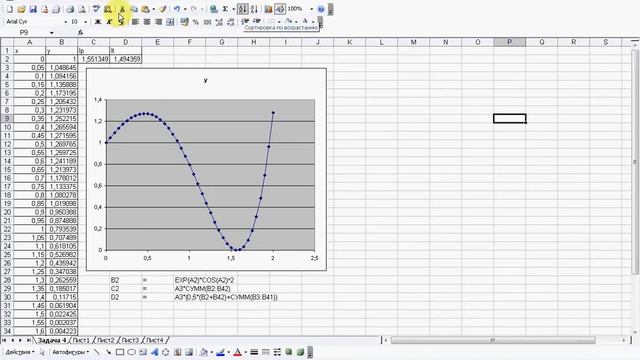Activate Format Painter brush

(x=163, y=9)
